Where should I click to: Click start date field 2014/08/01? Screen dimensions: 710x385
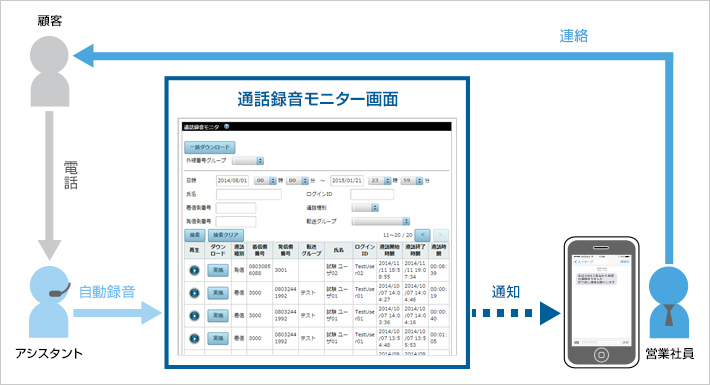[232, 181]
